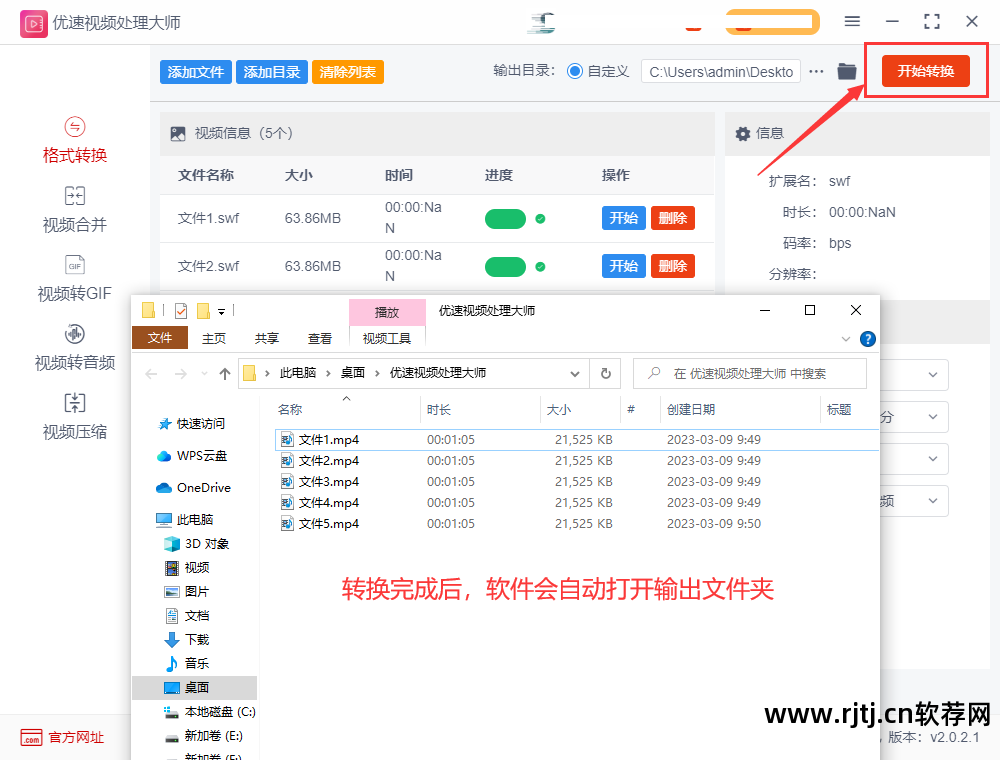Click 删除 for 文件2.swf

(x=673, y=266)
